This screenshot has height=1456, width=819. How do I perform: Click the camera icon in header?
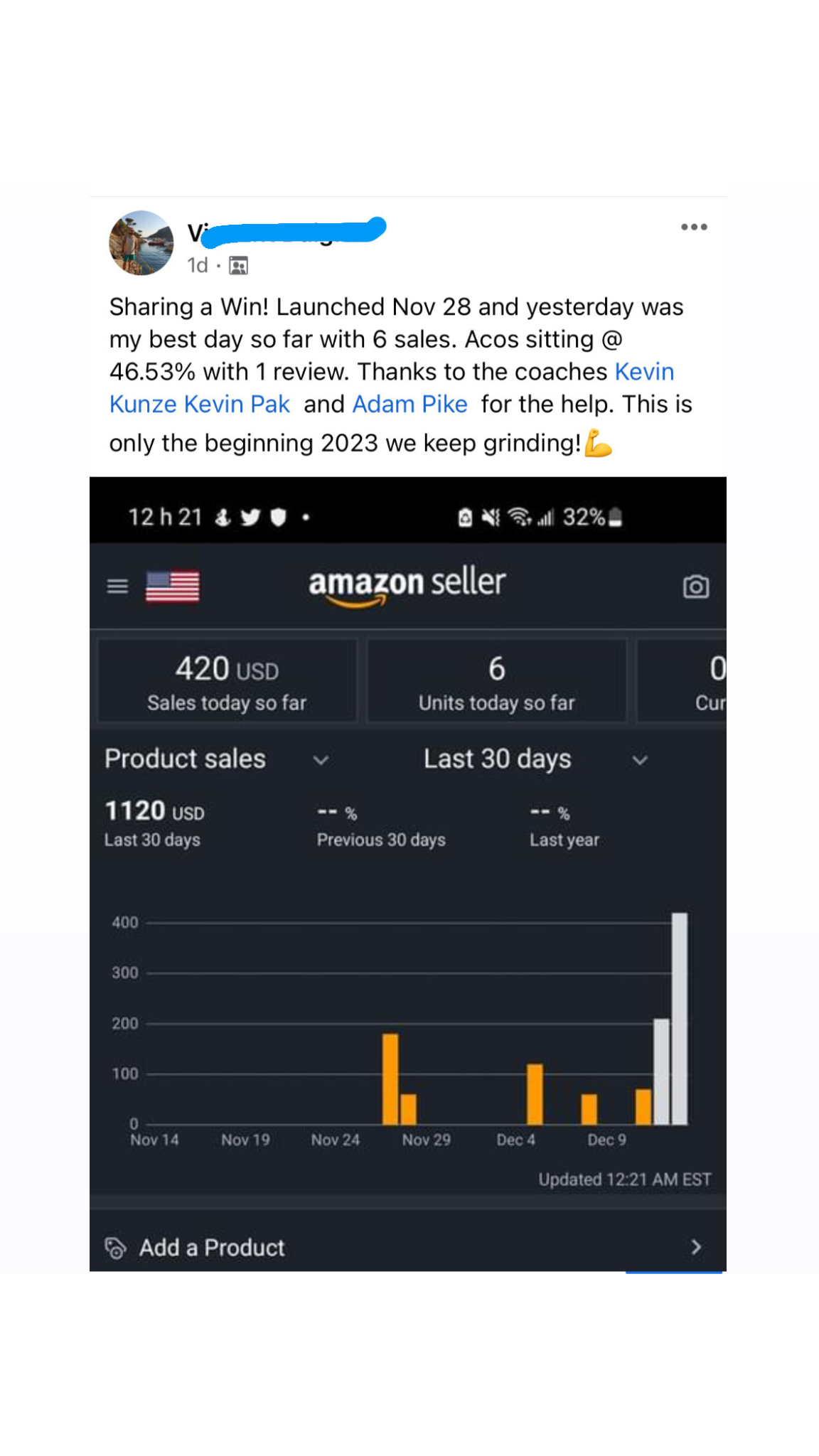click(695, 587)
